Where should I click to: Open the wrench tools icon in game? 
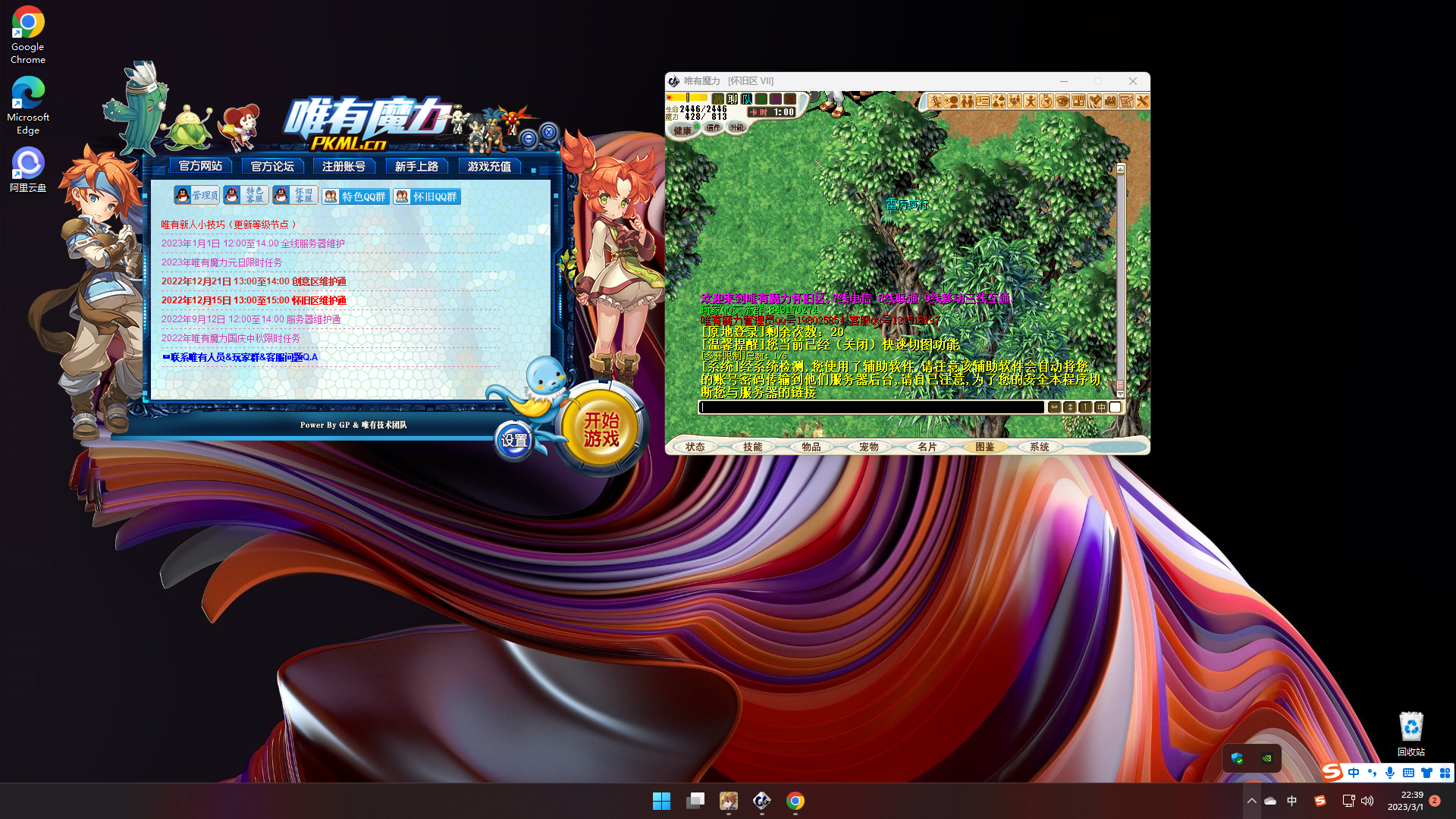click(1142, 101)
